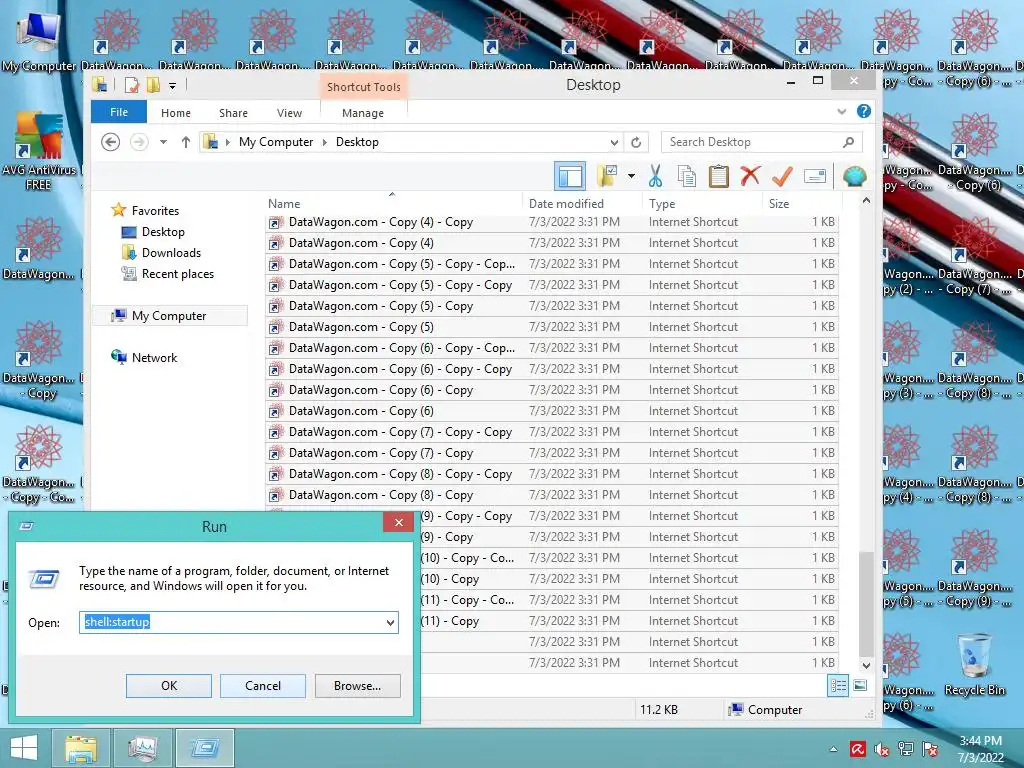
Task: Click the New folder icon in title bar
Action: tap(153, 85)
